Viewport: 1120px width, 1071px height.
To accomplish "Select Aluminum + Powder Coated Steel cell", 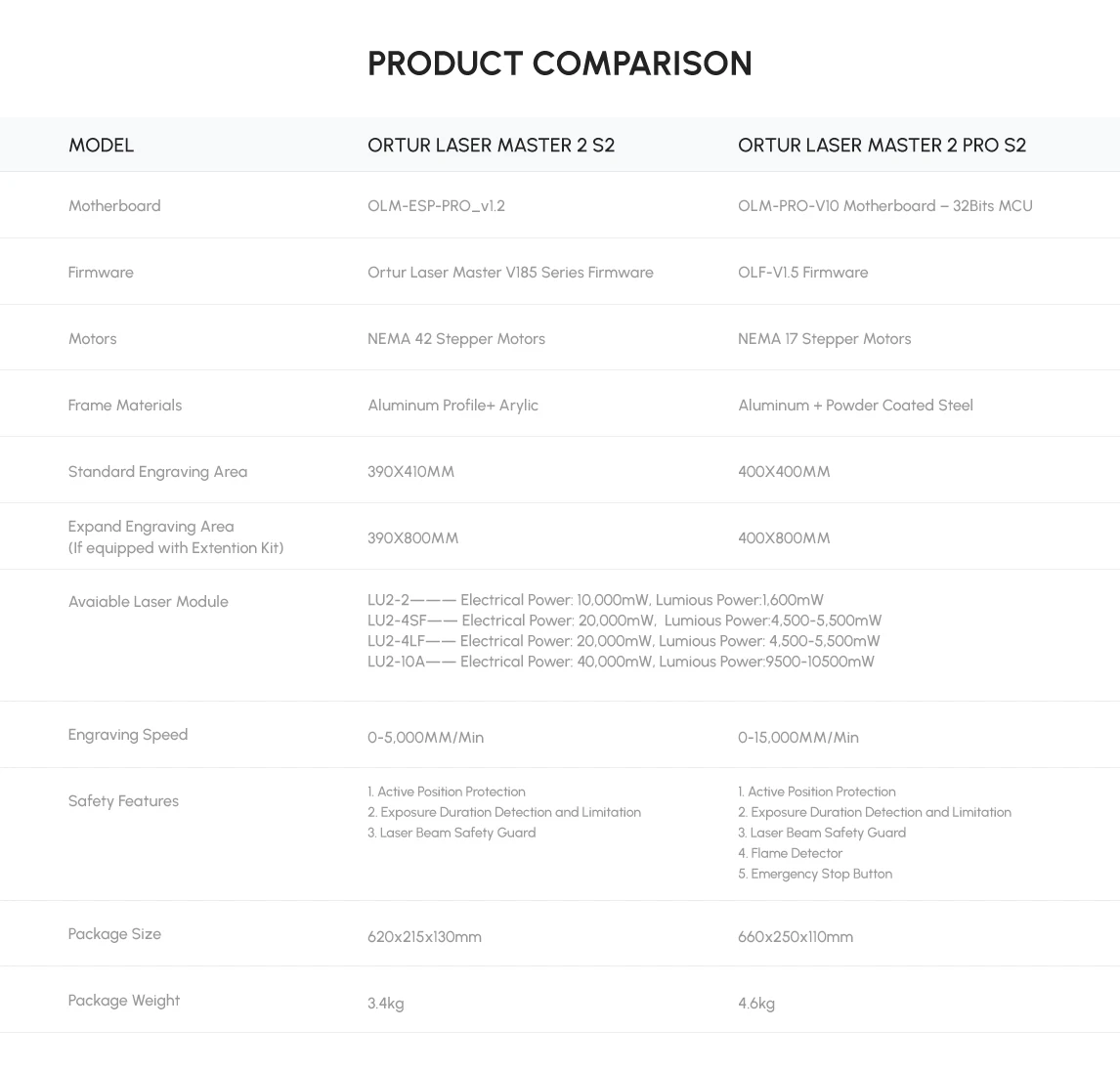I will coord(855,405).
